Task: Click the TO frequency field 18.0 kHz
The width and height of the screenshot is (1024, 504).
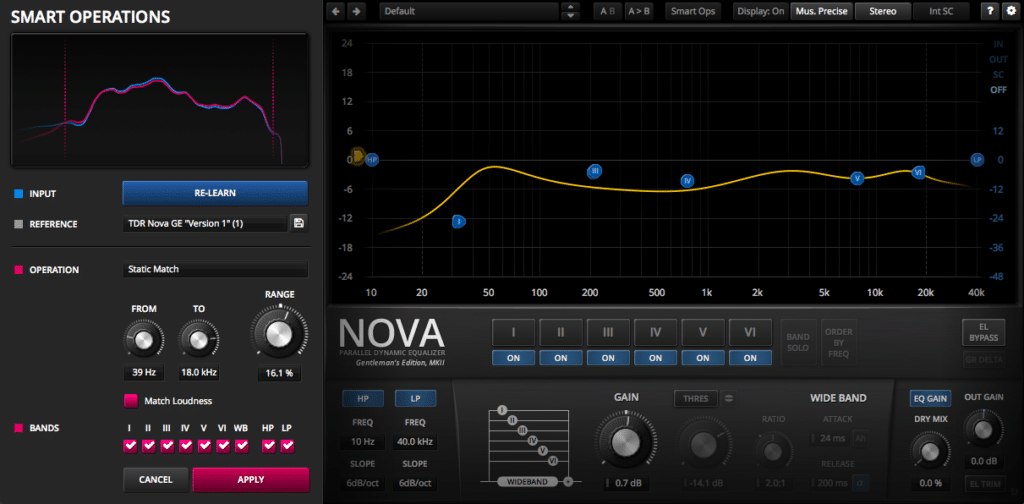Action: click(199, 373)
